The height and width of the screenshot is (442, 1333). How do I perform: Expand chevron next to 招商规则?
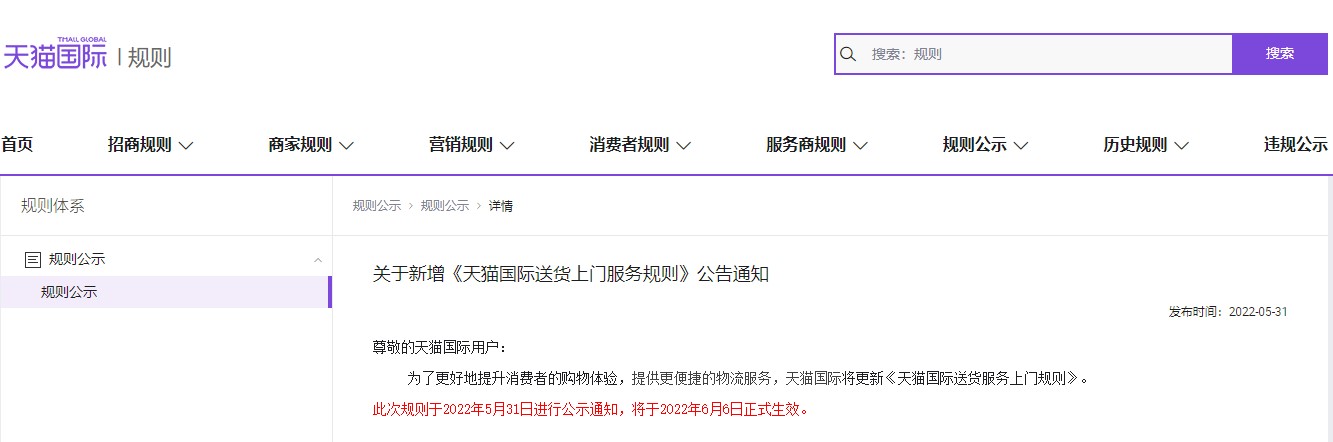click(186, 145)
